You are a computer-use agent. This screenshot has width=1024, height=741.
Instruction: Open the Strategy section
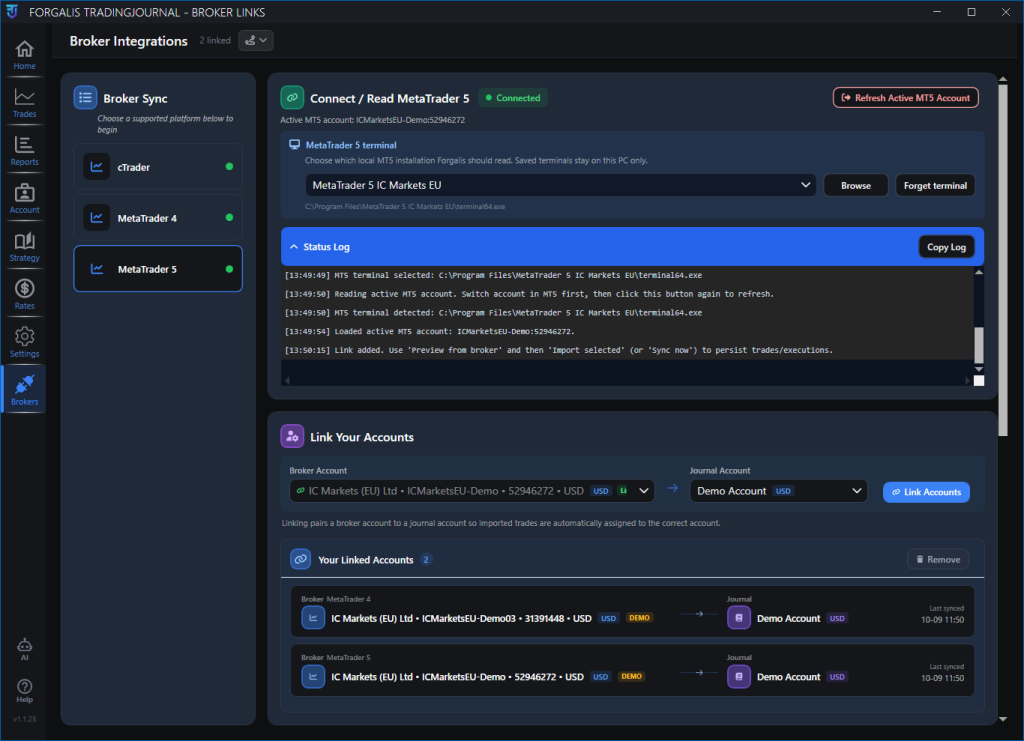24,247
